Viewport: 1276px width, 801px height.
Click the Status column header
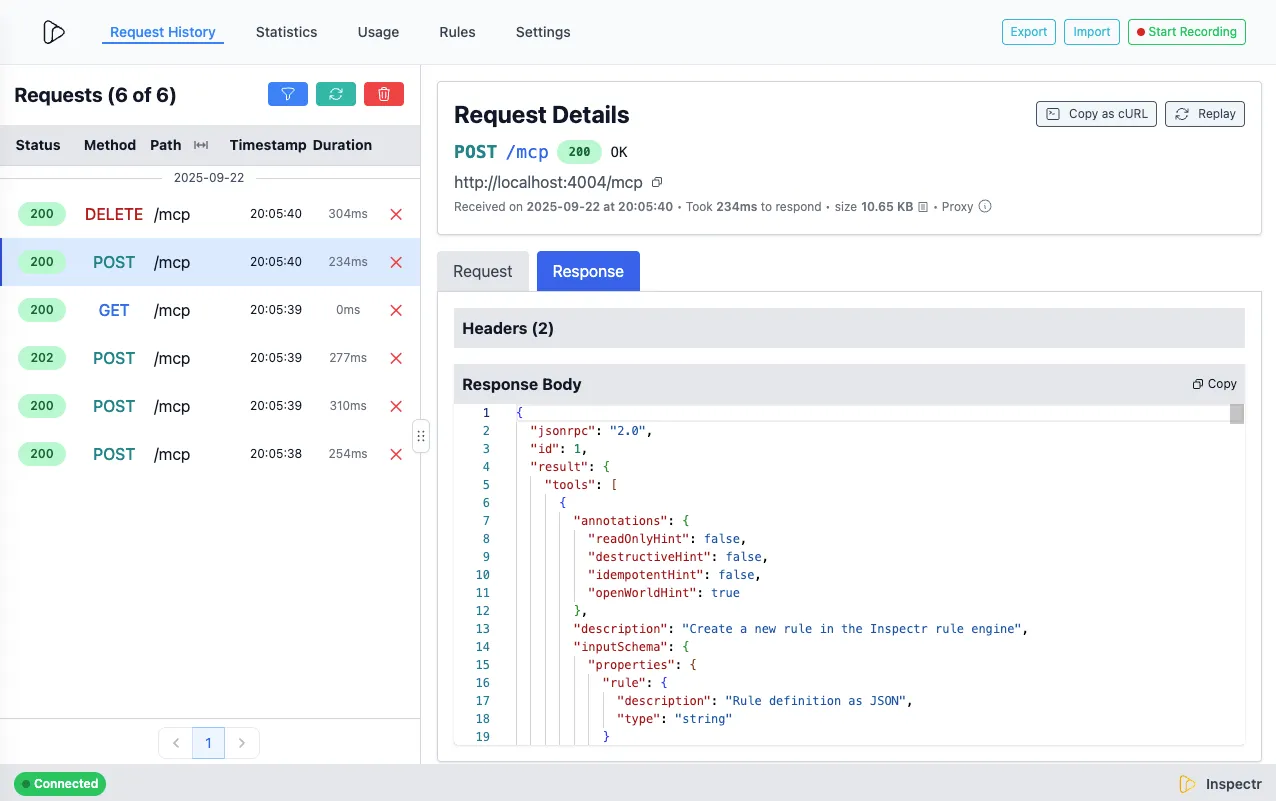coord(38,145)
